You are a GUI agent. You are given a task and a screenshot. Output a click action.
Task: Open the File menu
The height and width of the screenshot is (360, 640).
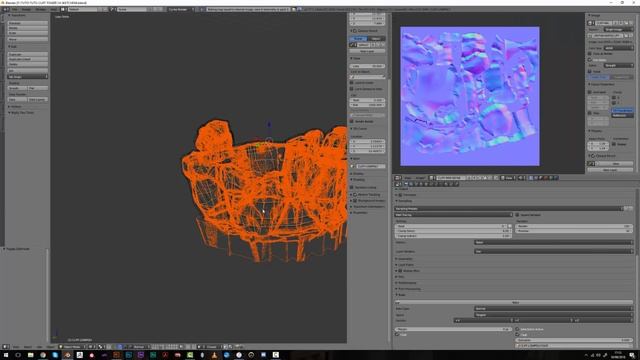15,9
